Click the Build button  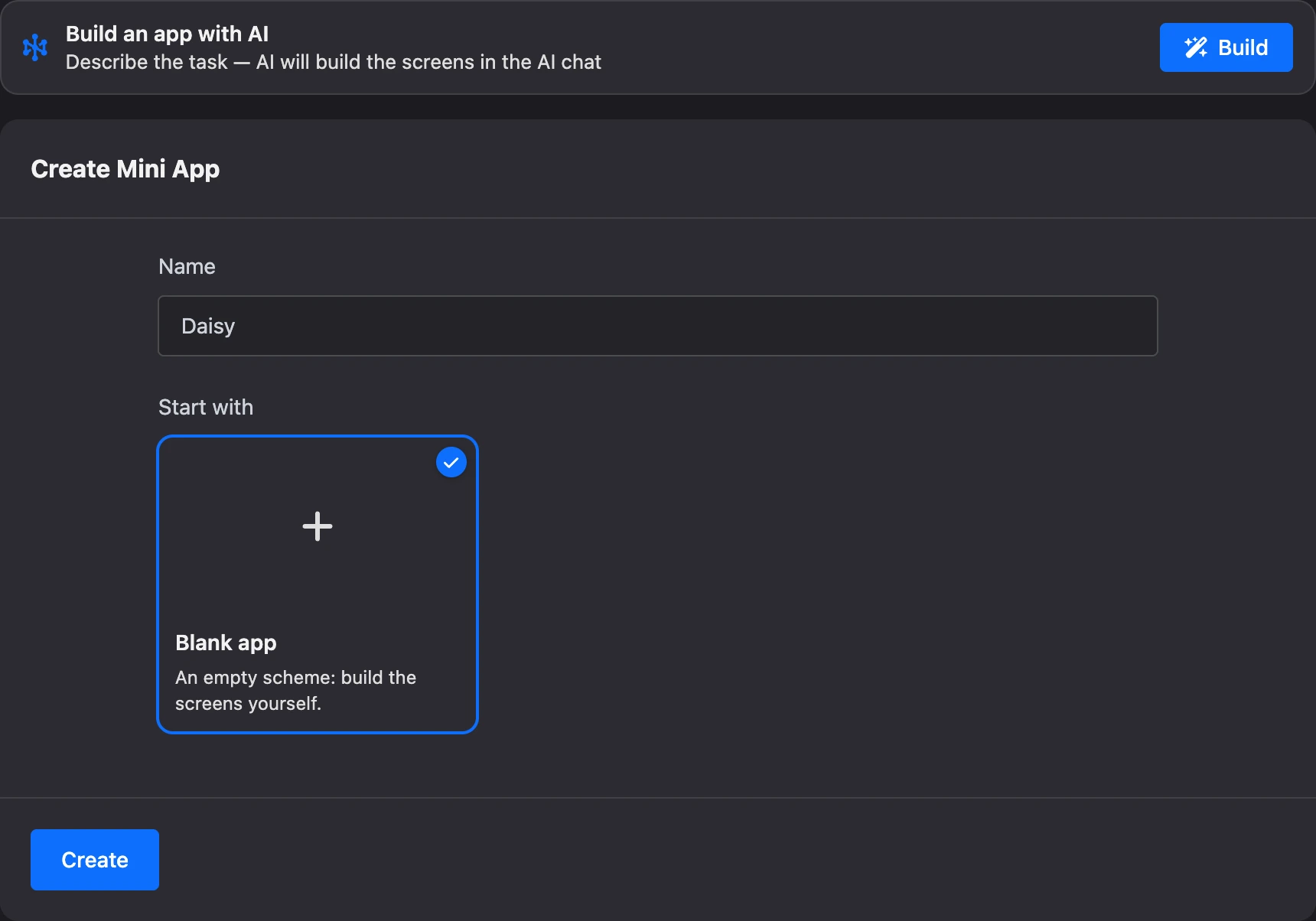pos(1226,47)
